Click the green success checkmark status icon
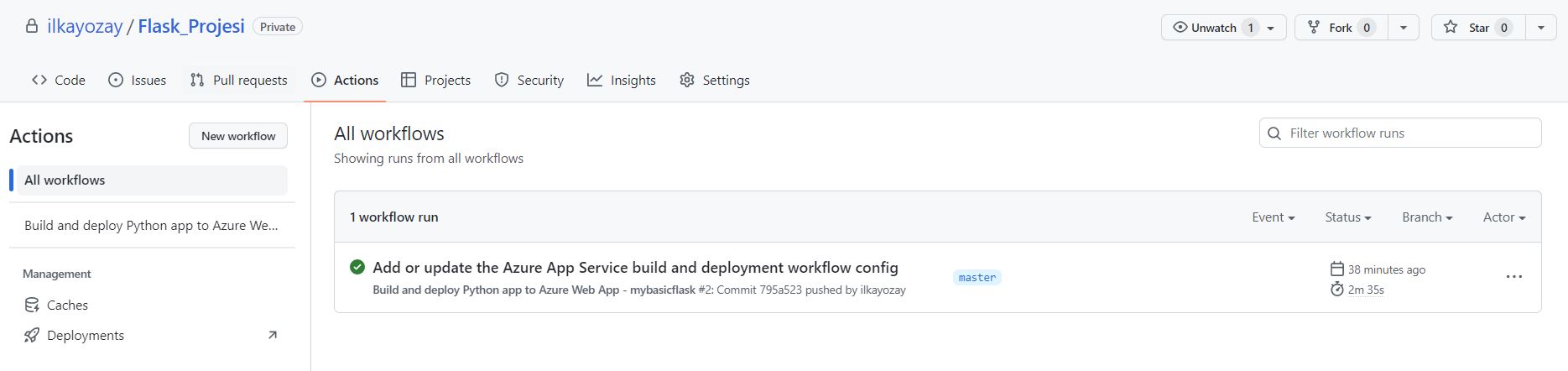This screenshot has height=371, width=1568. 357,267
